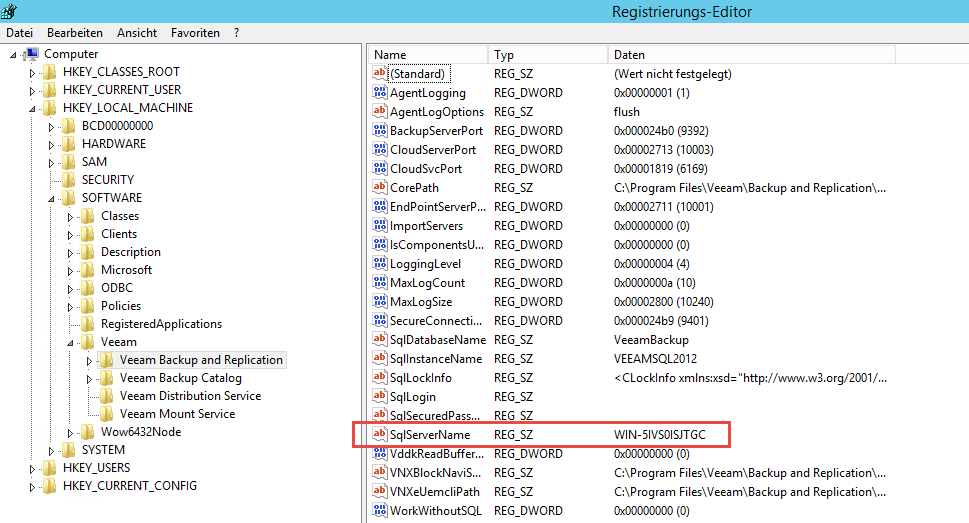
Task: Collapse the SOFTWARE key
Action: pyautogui.click(x=51, y=198)
